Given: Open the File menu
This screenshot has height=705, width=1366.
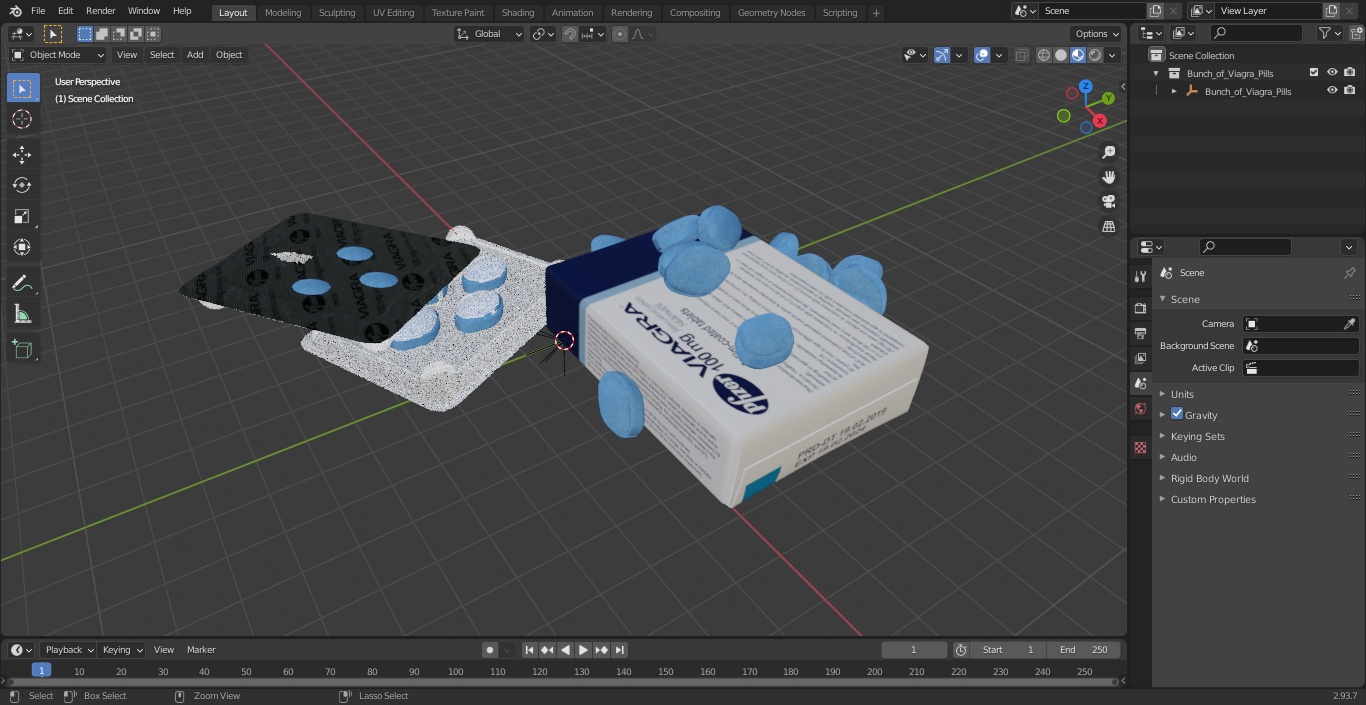Looking at the screenshot, I should click(x=38, y=11).
